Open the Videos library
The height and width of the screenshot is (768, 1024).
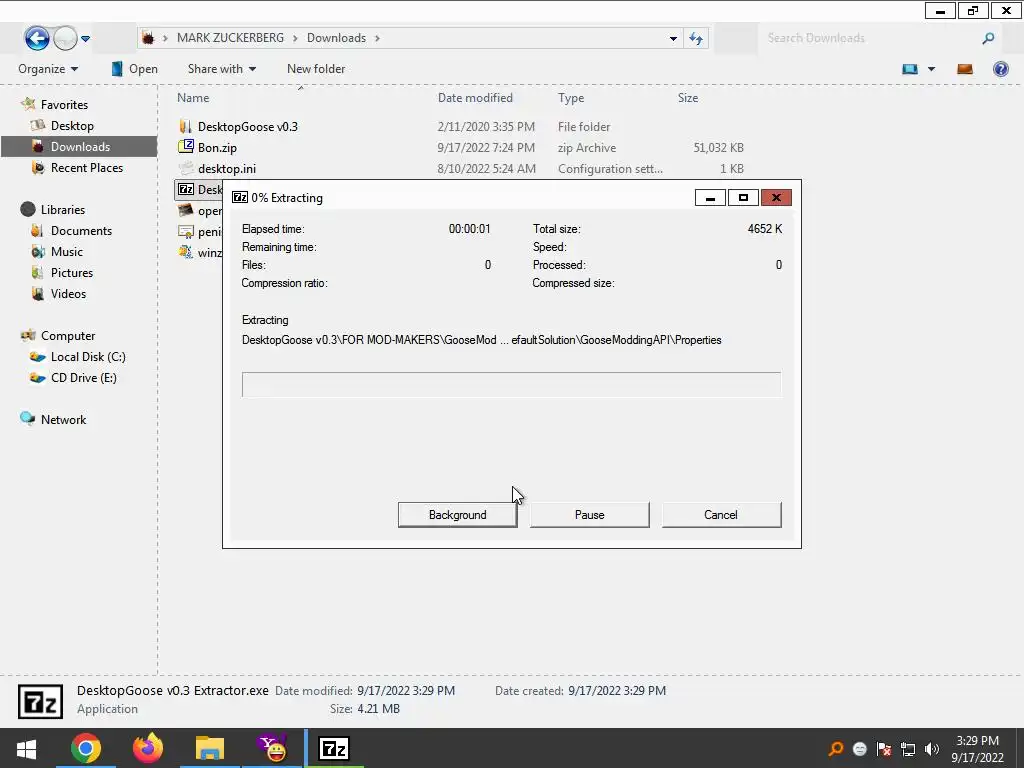(68, 293)
